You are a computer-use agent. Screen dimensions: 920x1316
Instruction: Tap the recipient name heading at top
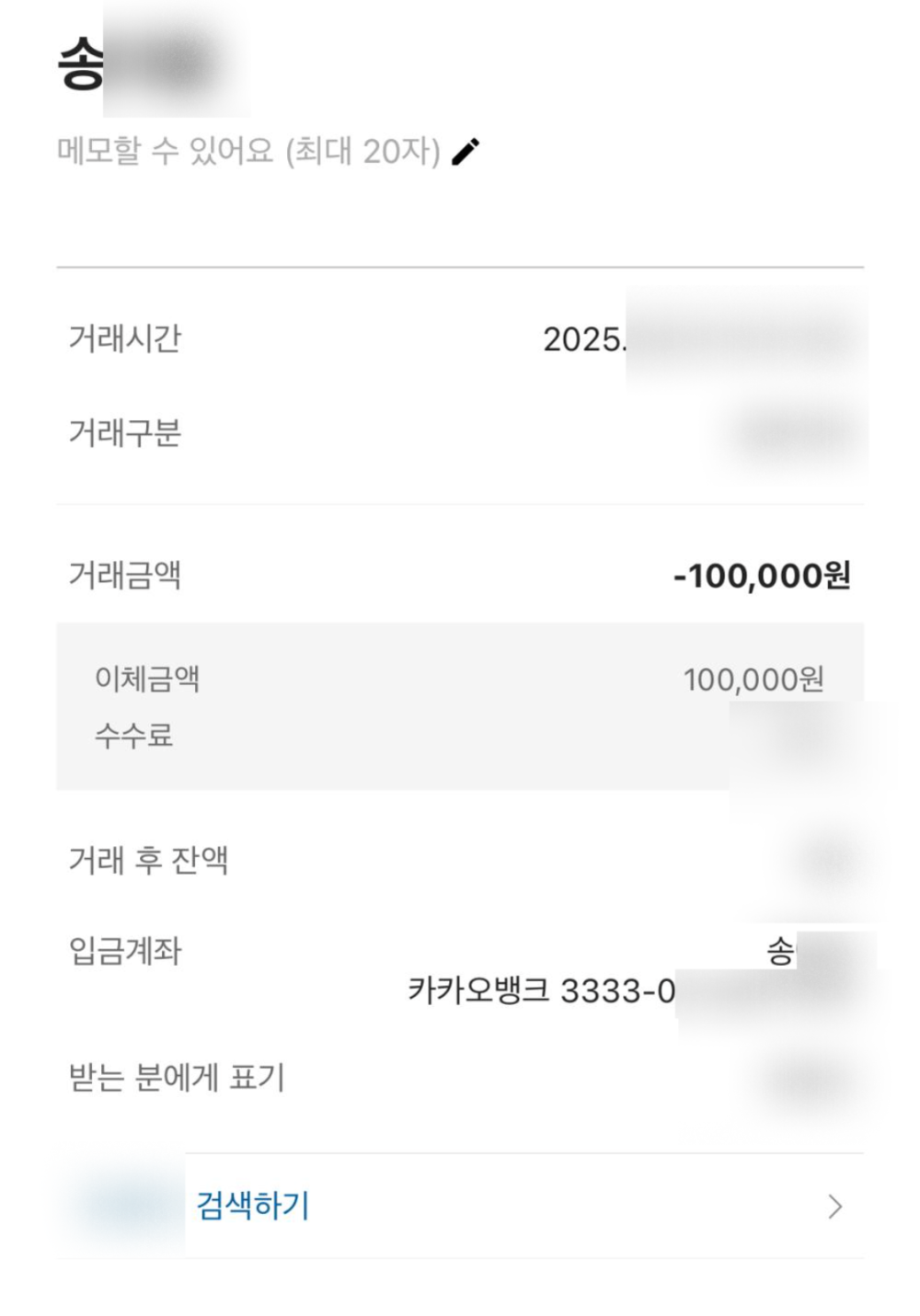coord(138,64)
